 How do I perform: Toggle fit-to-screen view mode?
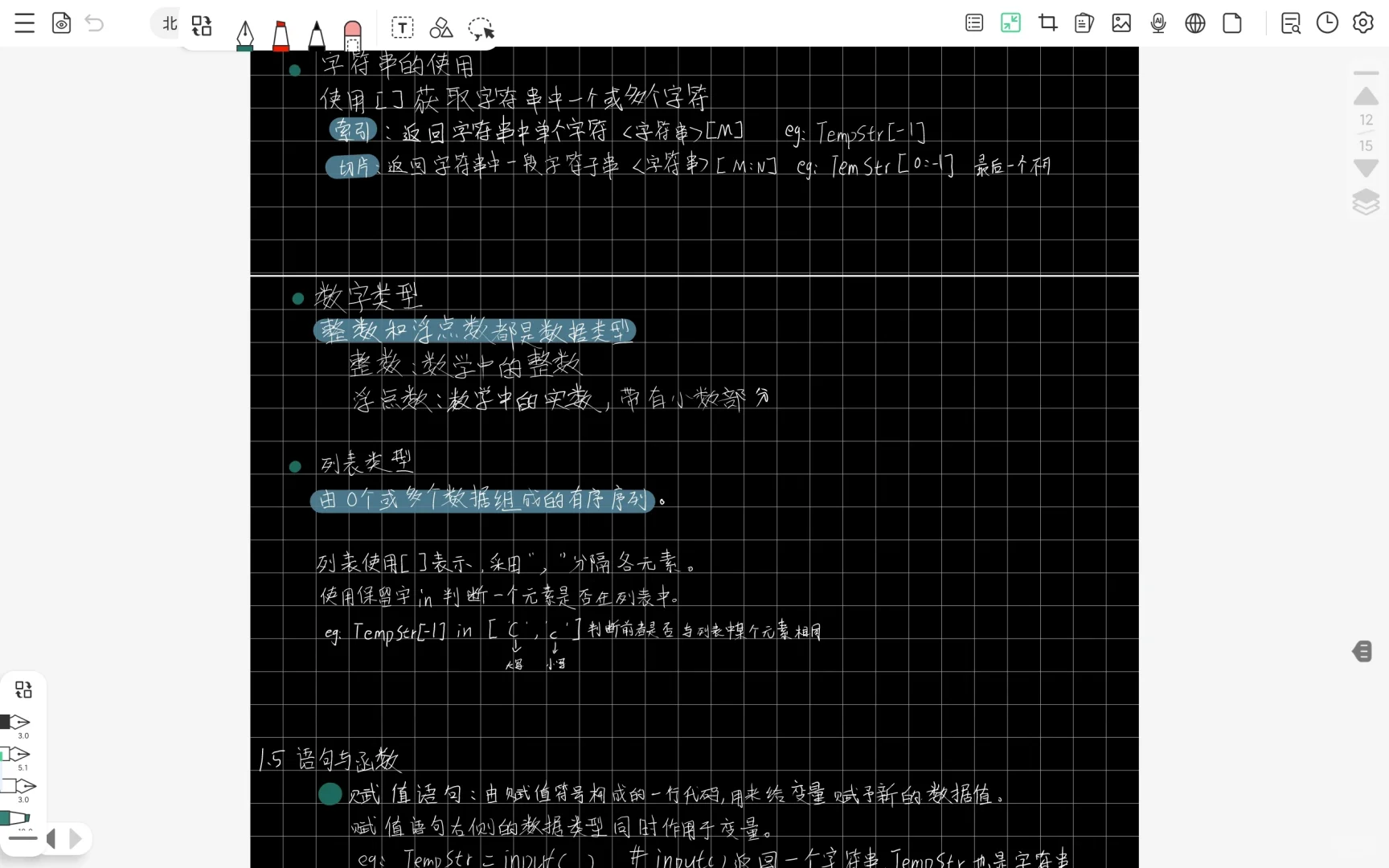(x=1010, y=23)
